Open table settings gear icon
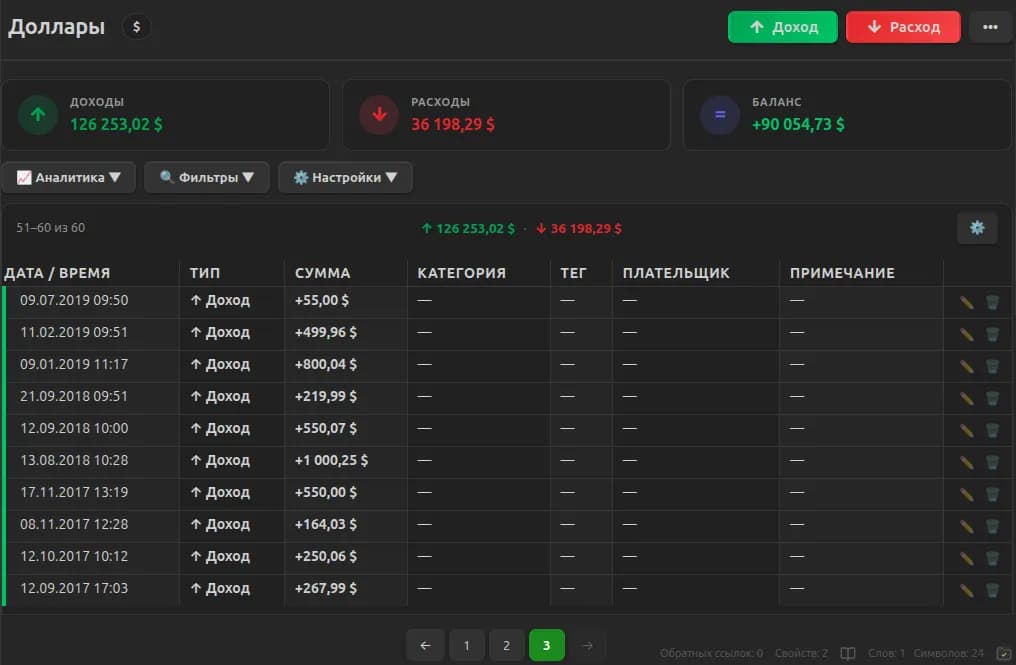Screen dimensions: 1016x665 coord(976,228)
